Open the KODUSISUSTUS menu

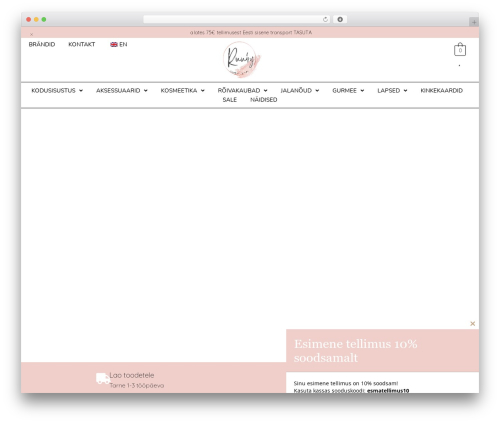point(53,90)
